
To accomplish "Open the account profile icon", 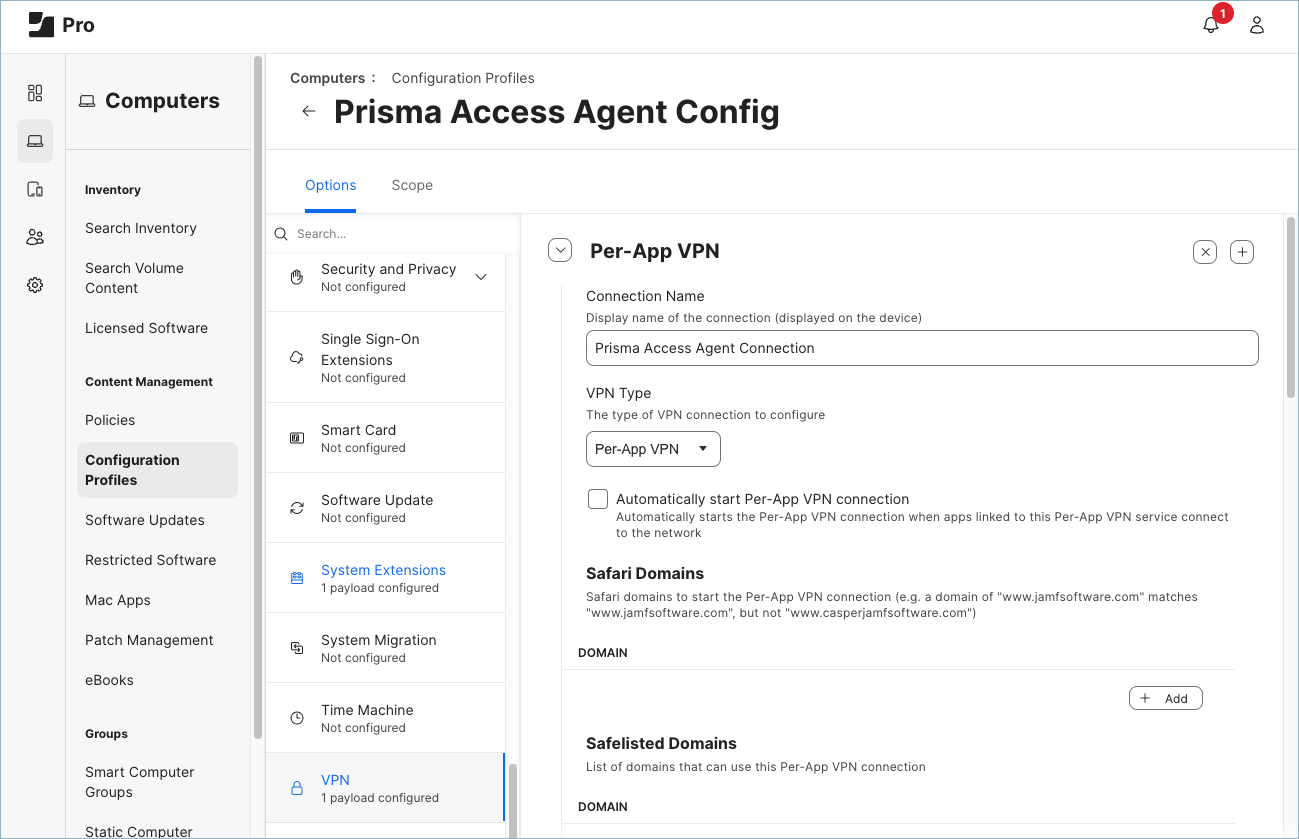I will (x=1257, y=24).
